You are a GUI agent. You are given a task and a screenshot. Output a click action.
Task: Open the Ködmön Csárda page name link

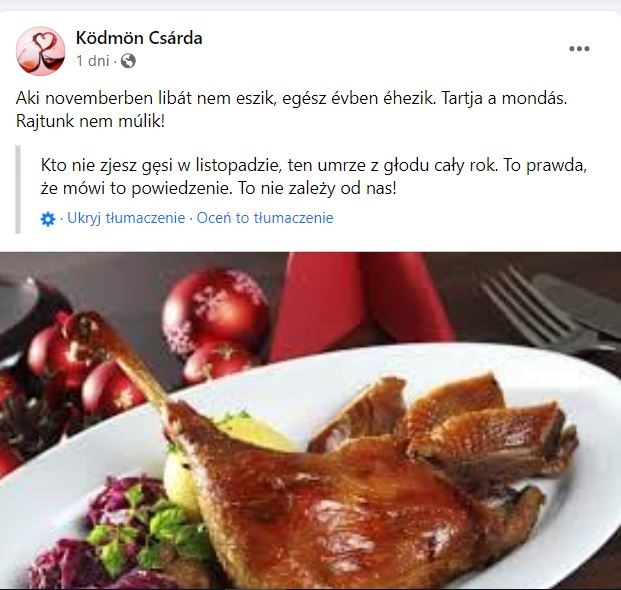coord(139,38)
